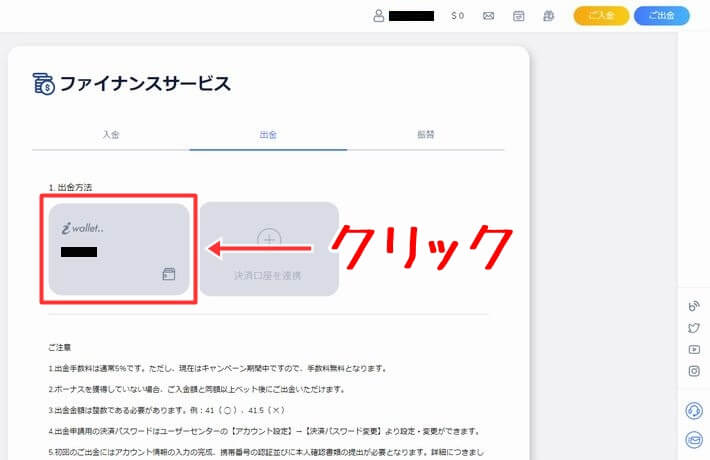710x460 pixels.
Task: Switch to the 振替 transfer tab
Action: [425, 134]
